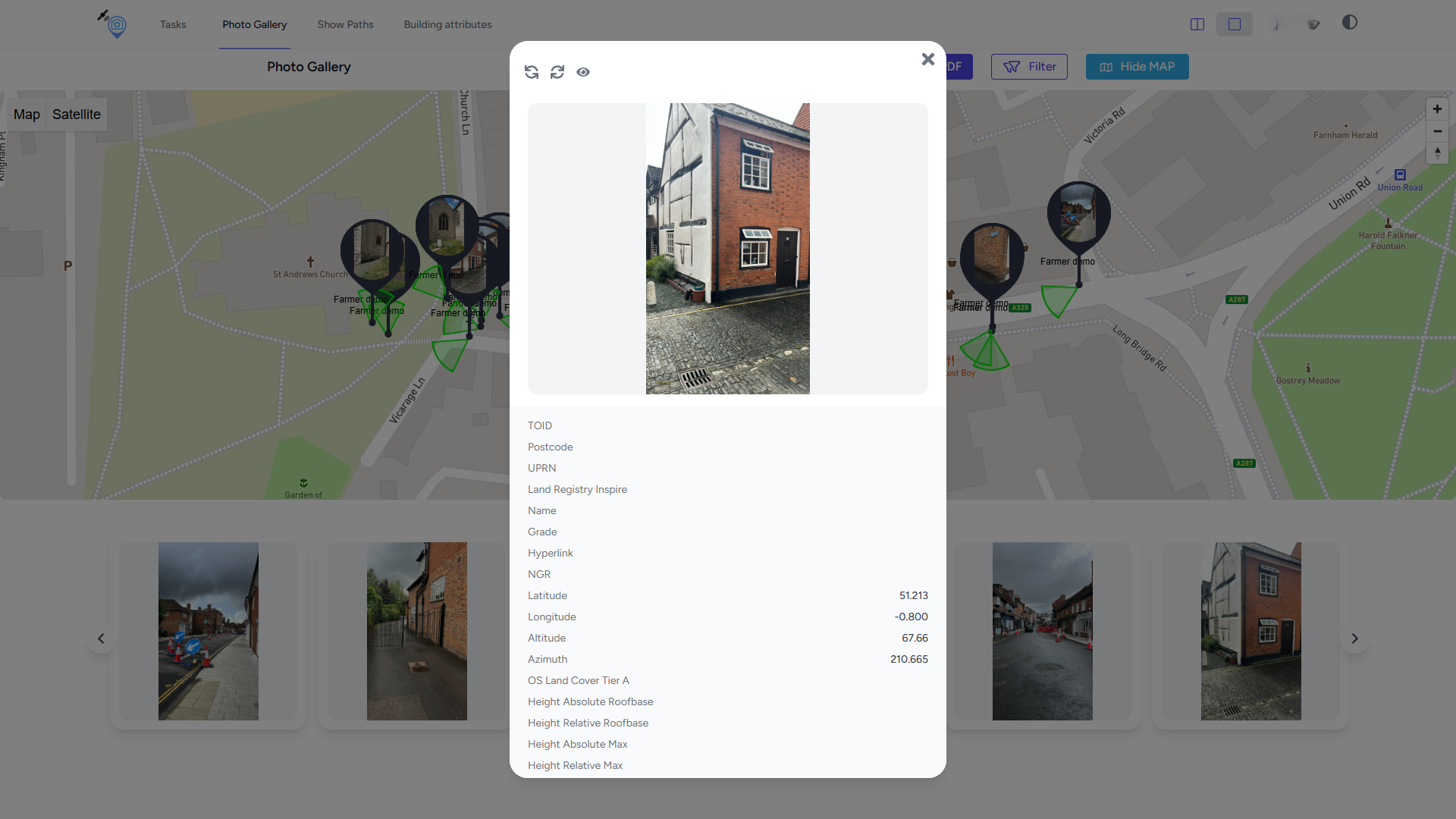Close the photo details popup
The height and width of the screenshot is (819, 1456).
(x=927, y=59)
